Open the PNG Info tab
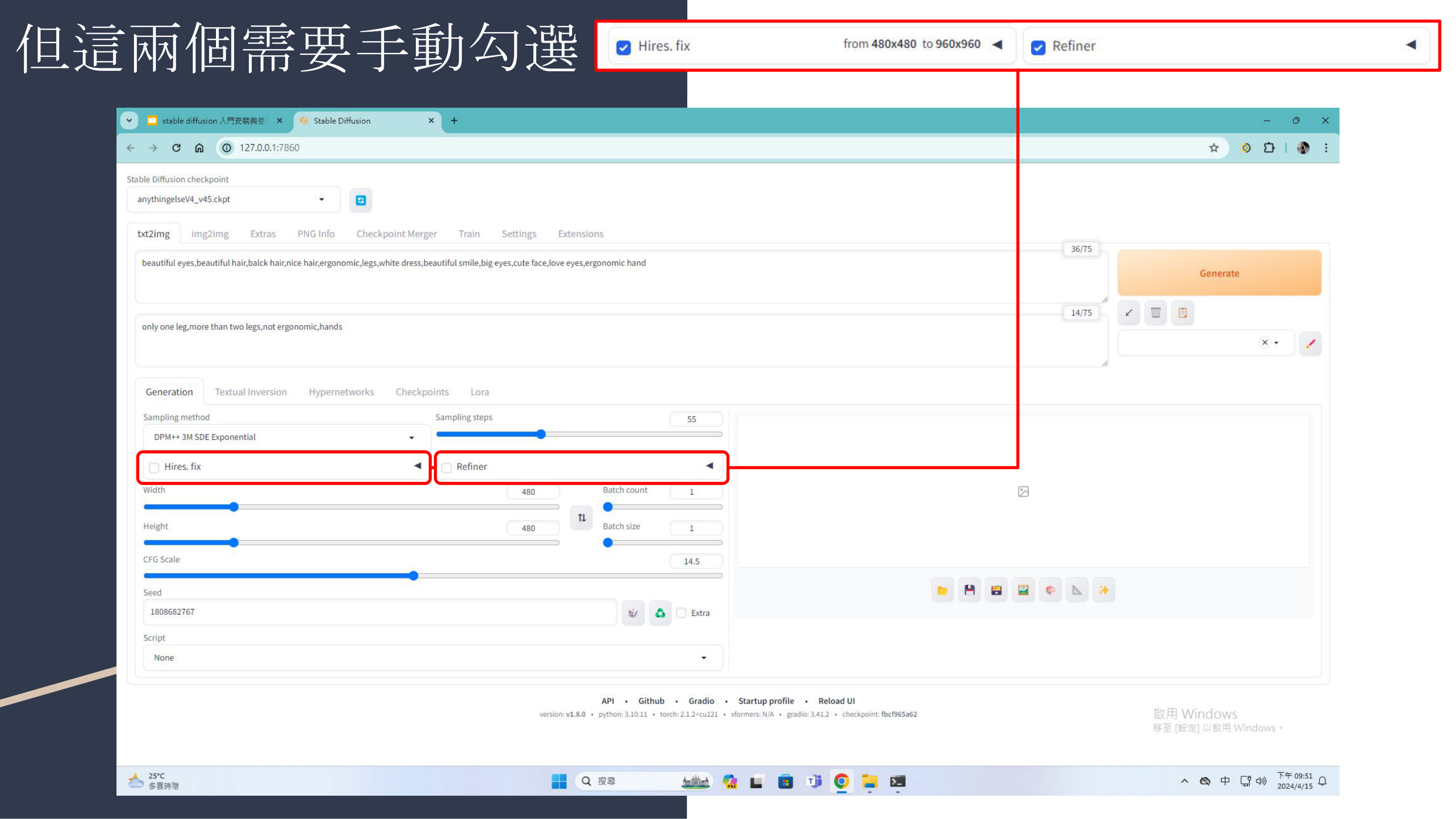The height and width of the screenshot is (819, 1456). tap(316, 234)
